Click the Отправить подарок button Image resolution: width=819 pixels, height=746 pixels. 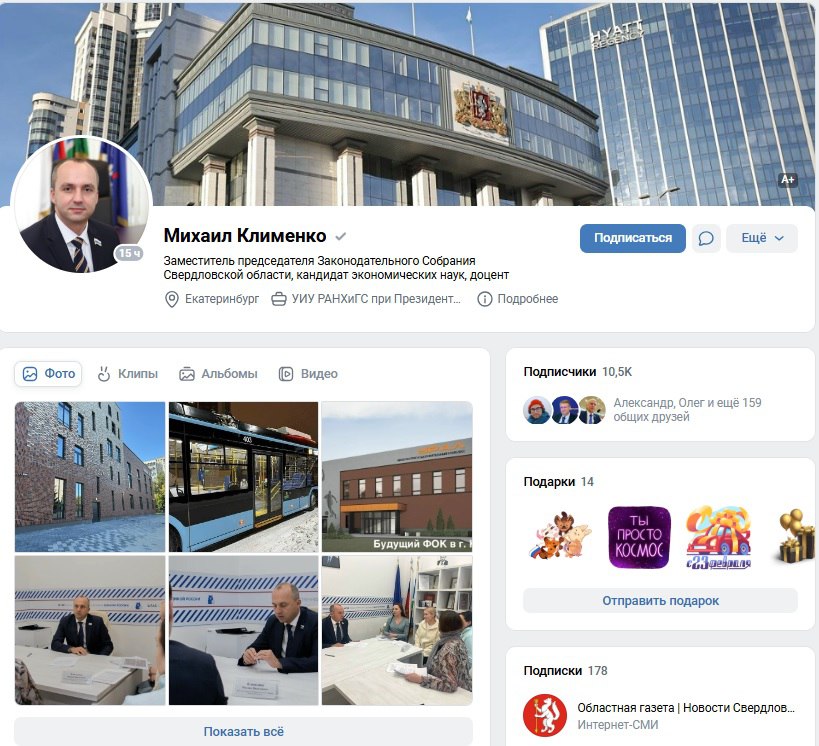(x=660, y=601)
